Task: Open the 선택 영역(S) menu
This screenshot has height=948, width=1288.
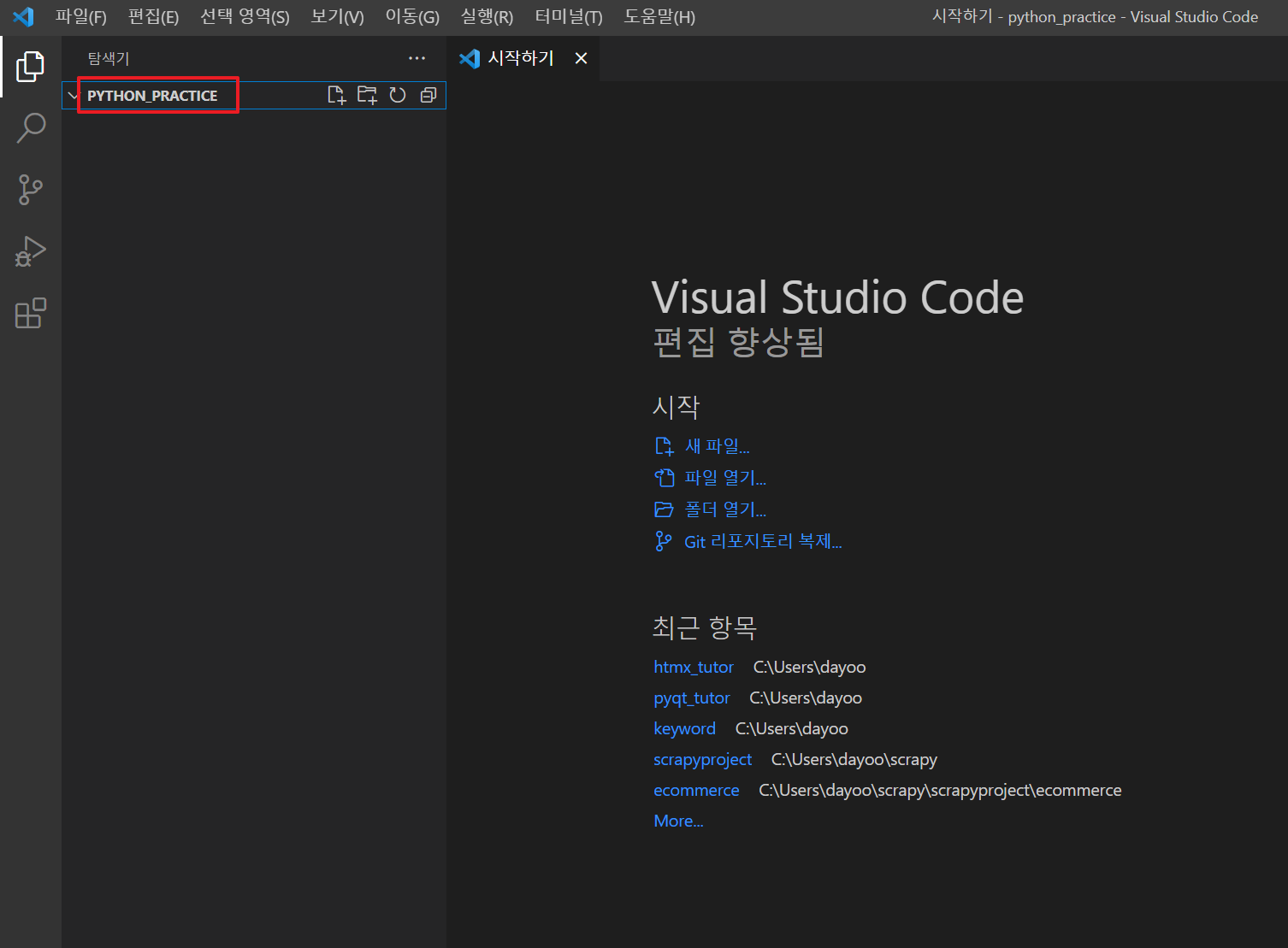Action: 245,17
